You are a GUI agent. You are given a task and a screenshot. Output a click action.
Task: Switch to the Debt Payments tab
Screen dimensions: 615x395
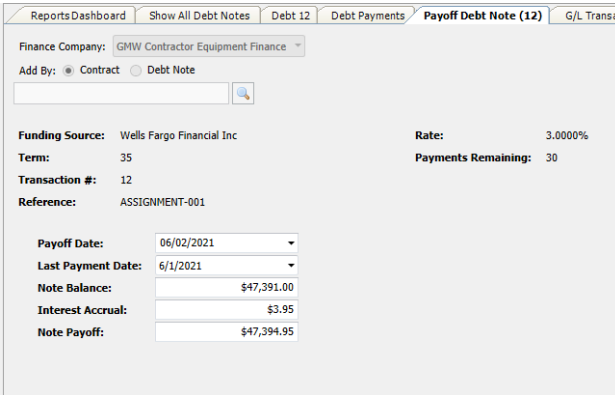(x=368, y=16)
